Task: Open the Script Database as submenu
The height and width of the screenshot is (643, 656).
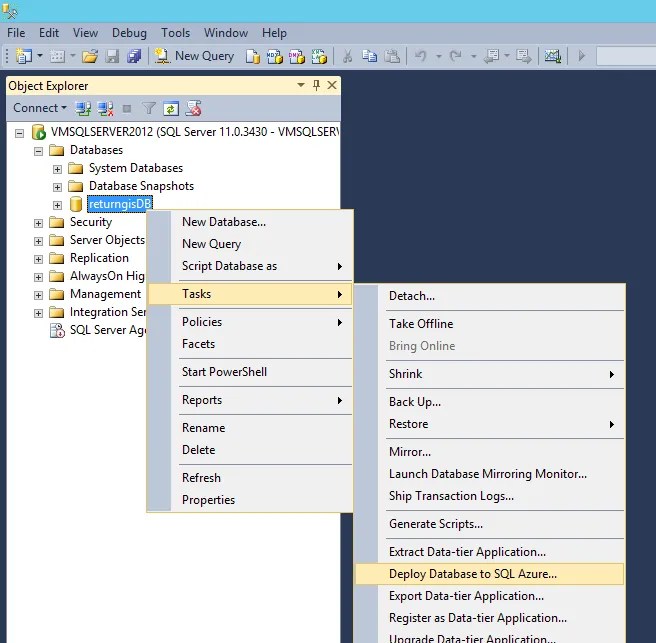Action: pos(250,266)
